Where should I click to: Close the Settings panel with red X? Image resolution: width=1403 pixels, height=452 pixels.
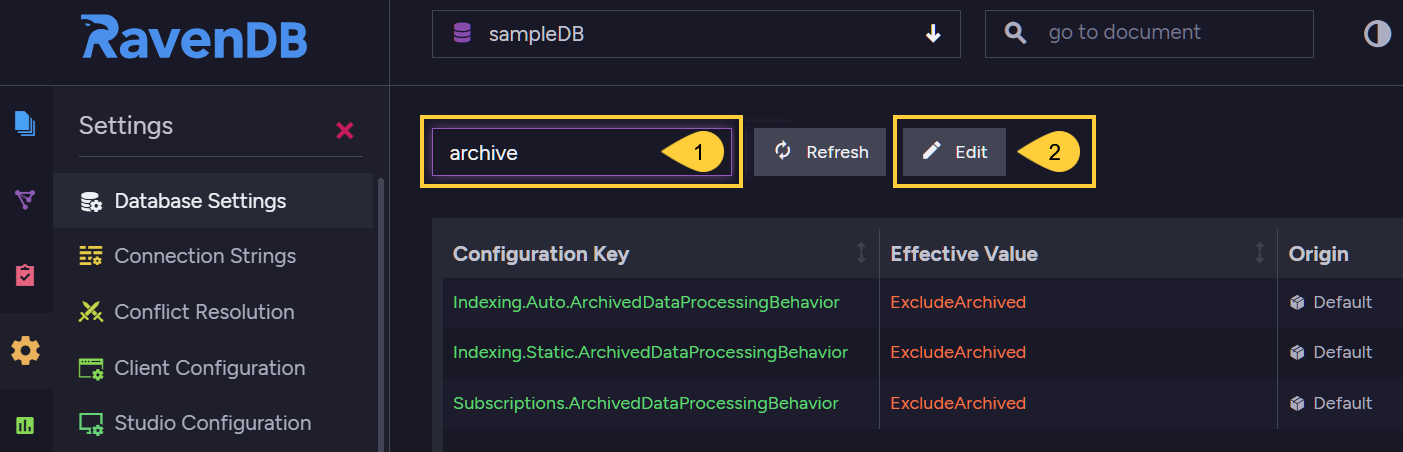[x=345, y=130]
